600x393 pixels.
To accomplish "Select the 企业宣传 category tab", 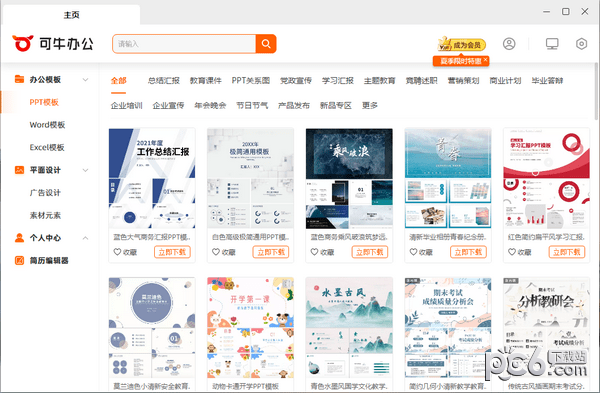I will click(168, 105).
